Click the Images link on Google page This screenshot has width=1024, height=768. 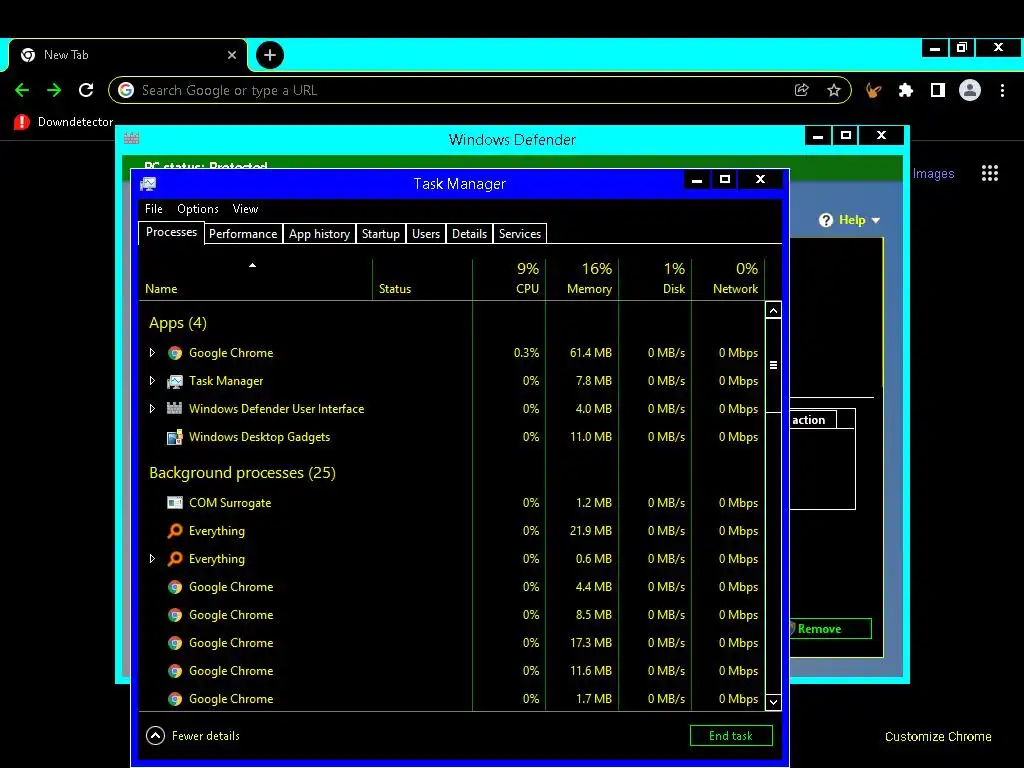pyautogui.click(x=933, y=173)
